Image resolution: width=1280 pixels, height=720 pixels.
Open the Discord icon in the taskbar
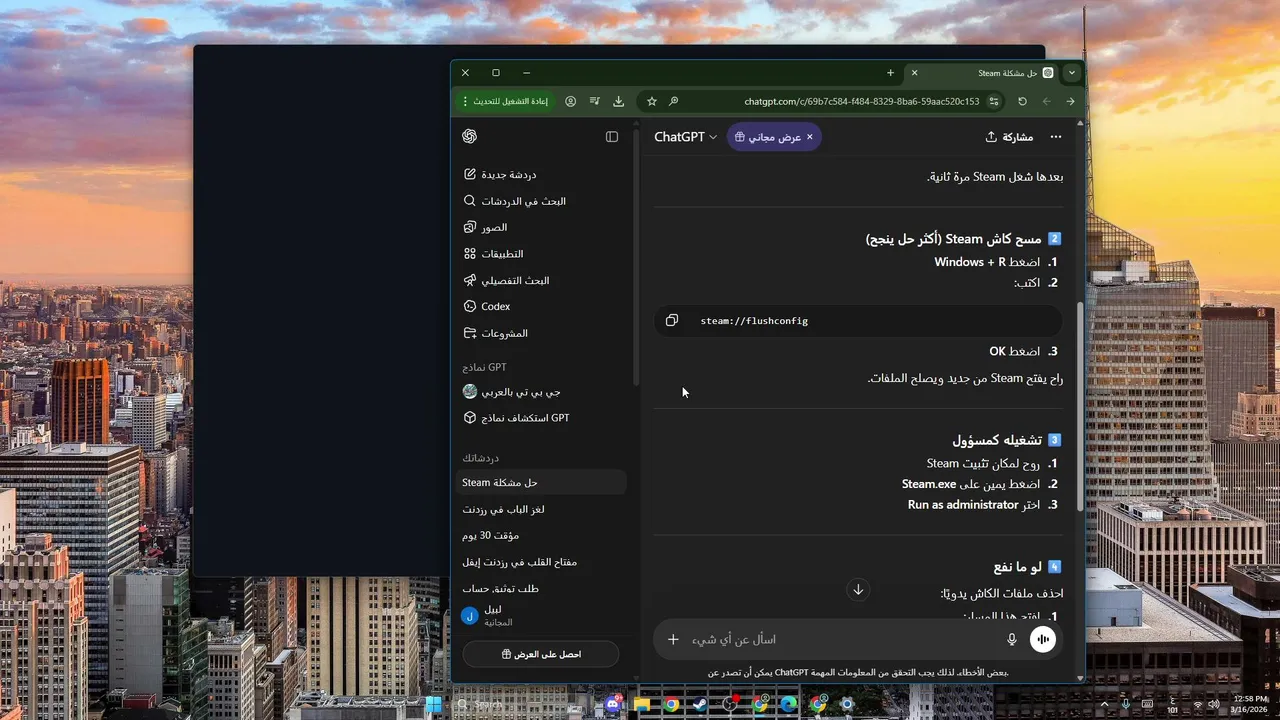pyautogui.click(x=613, y=704)
